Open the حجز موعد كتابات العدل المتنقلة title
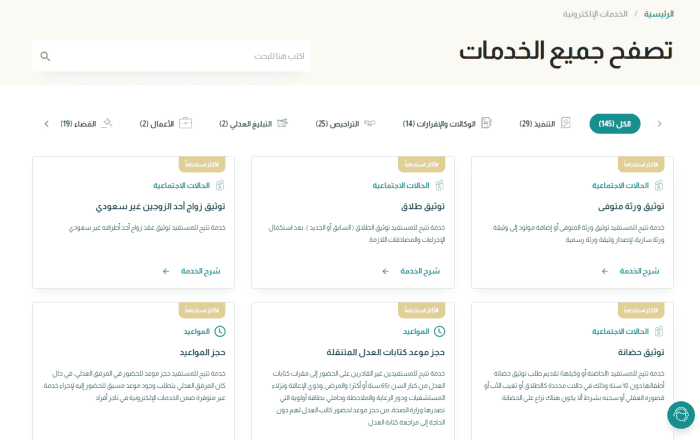This screenshot has width=700, height=440. [x=385, y=352]
